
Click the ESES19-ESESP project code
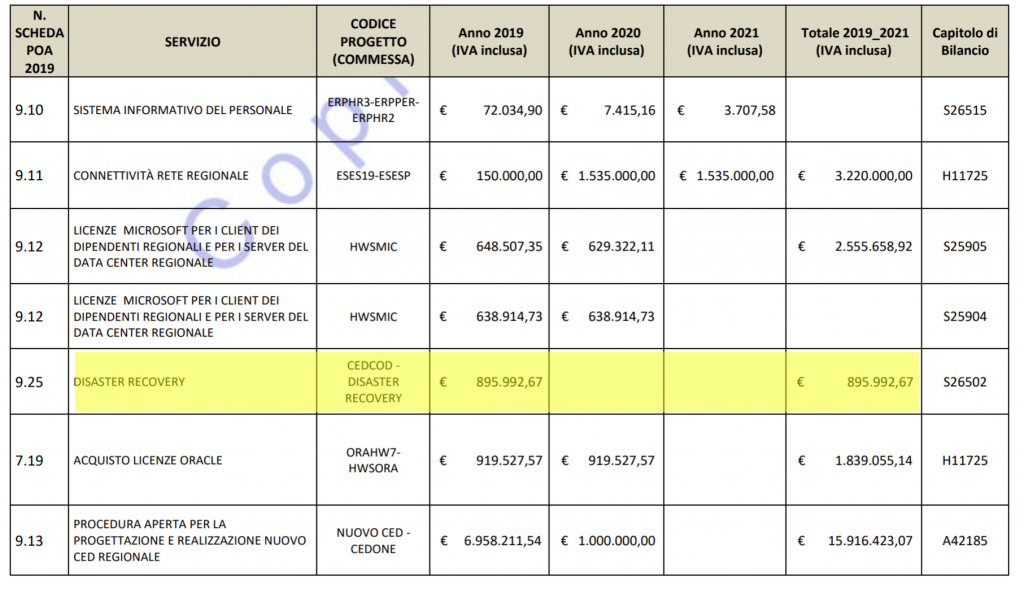click(373, 176)
